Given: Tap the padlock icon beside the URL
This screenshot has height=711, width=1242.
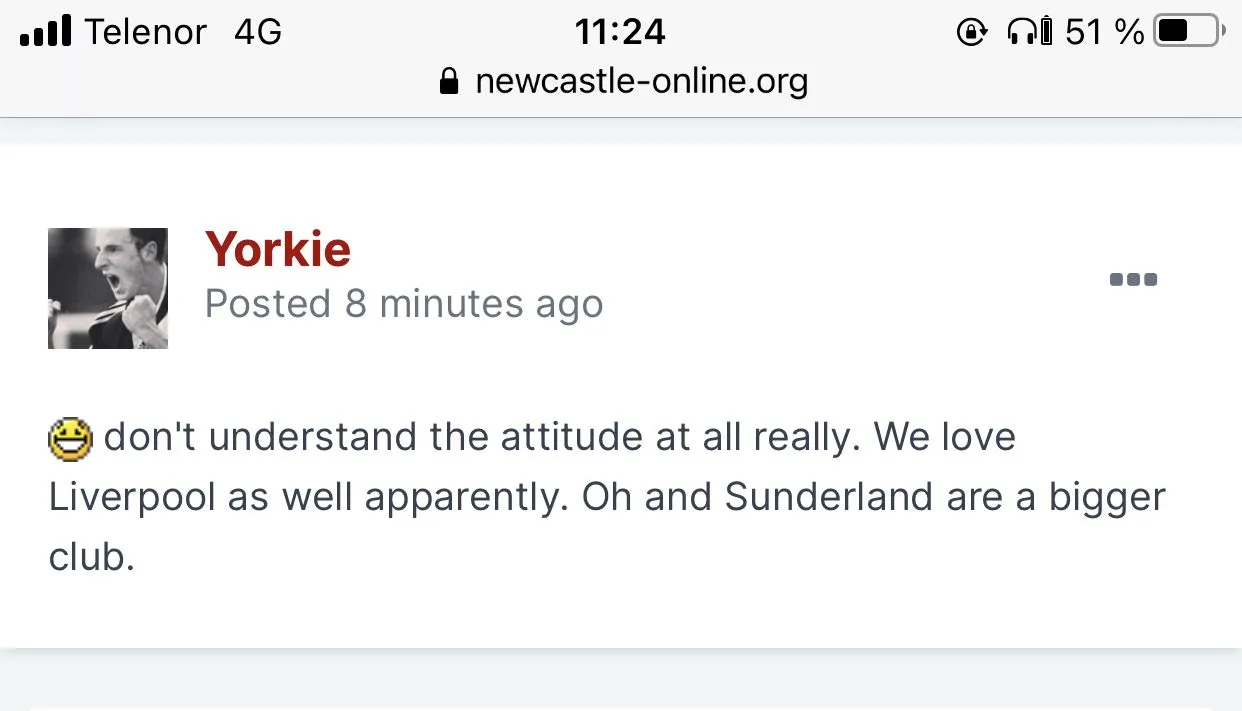Looking at the screenshot, I should tap(449, 80).
